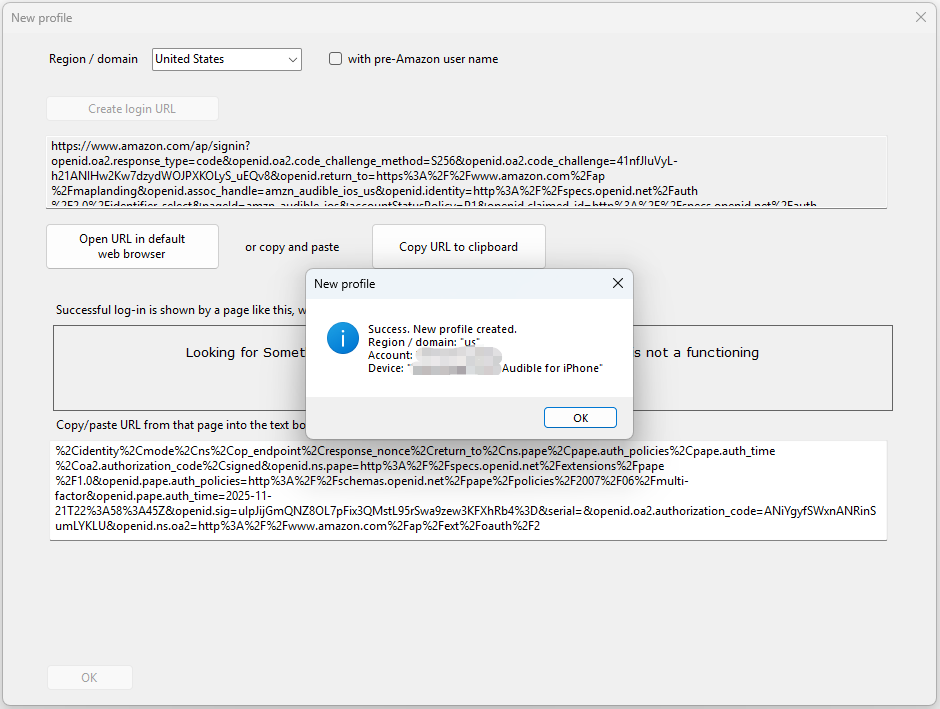Image resolution: width=940 pixels, height=709 pixels.
Task: Click the United States combo box arrow
Action: tap(293, 60)
